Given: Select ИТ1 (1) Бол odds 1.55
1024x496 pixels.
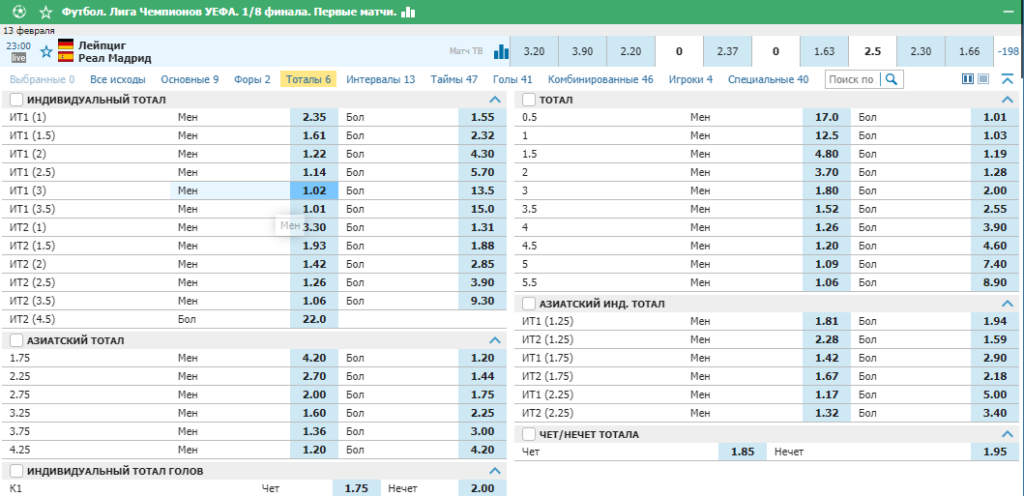Looking at the screenshot, I should tap(483, 117).
